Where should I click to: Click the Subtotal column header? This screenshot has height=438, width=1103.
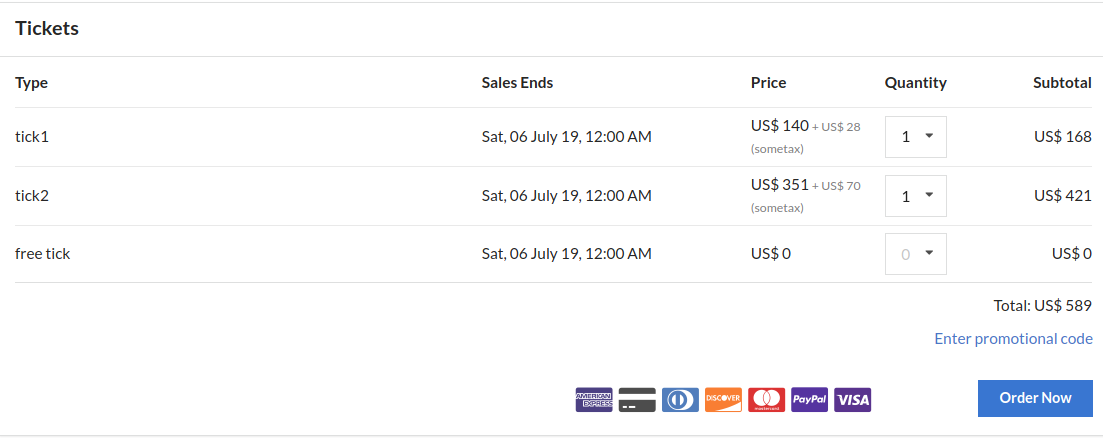point(1062,83)
